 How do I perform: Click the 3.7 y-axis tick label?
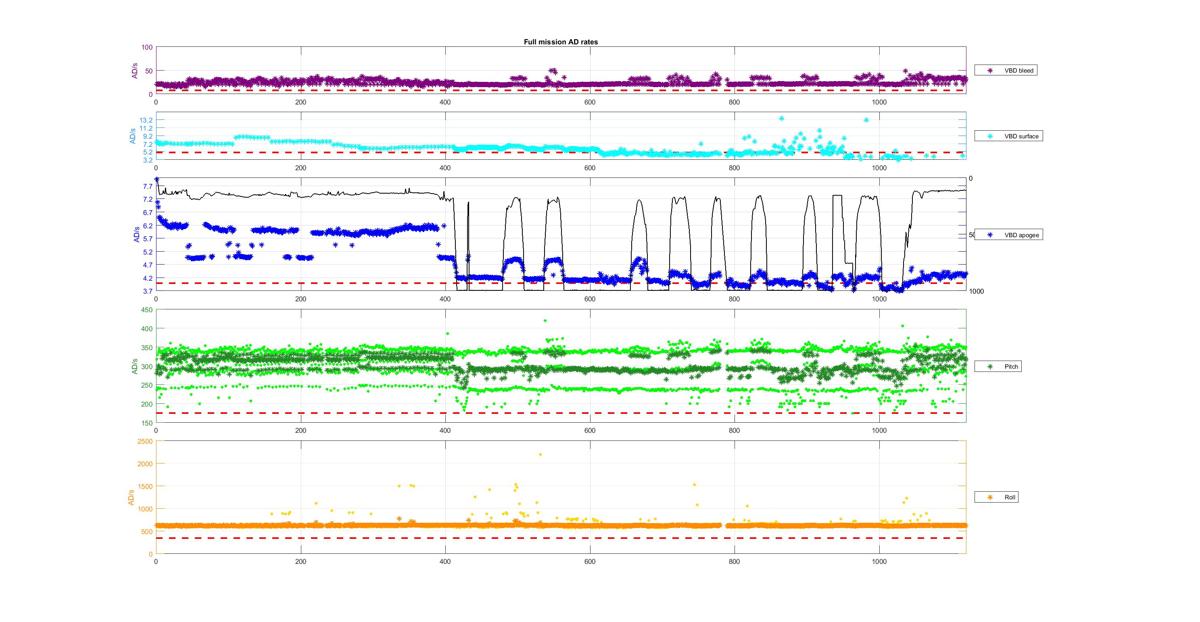coord(147,291)
